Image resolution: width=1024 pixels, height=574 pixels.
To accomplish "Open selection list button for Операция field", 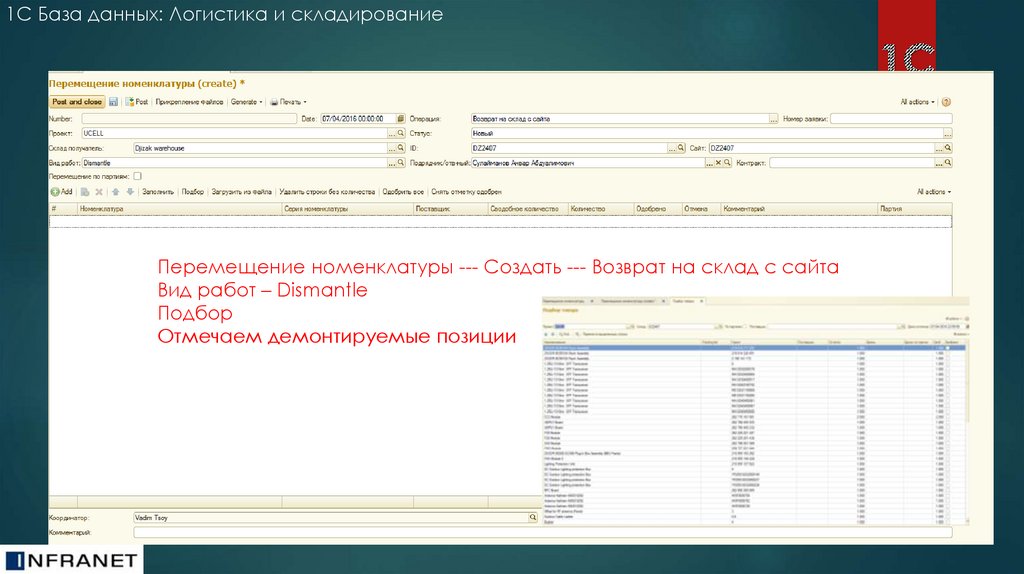I will coord(773,119).
